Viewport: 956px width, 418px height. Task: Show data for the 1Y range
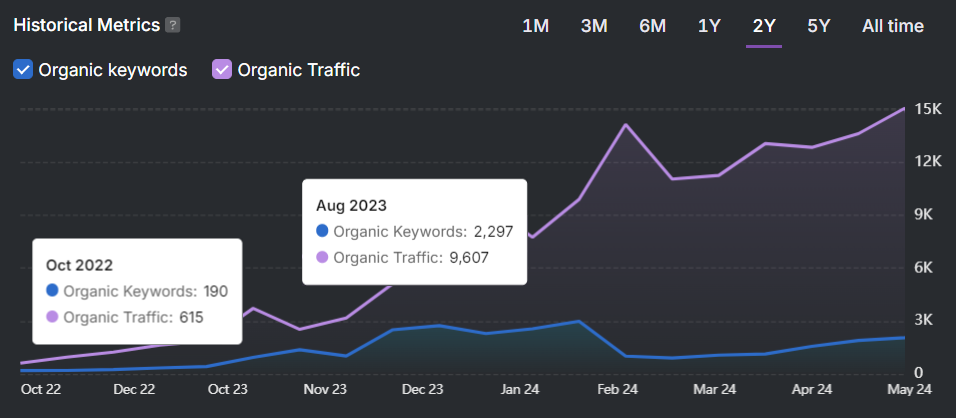(x=709, y=26)
